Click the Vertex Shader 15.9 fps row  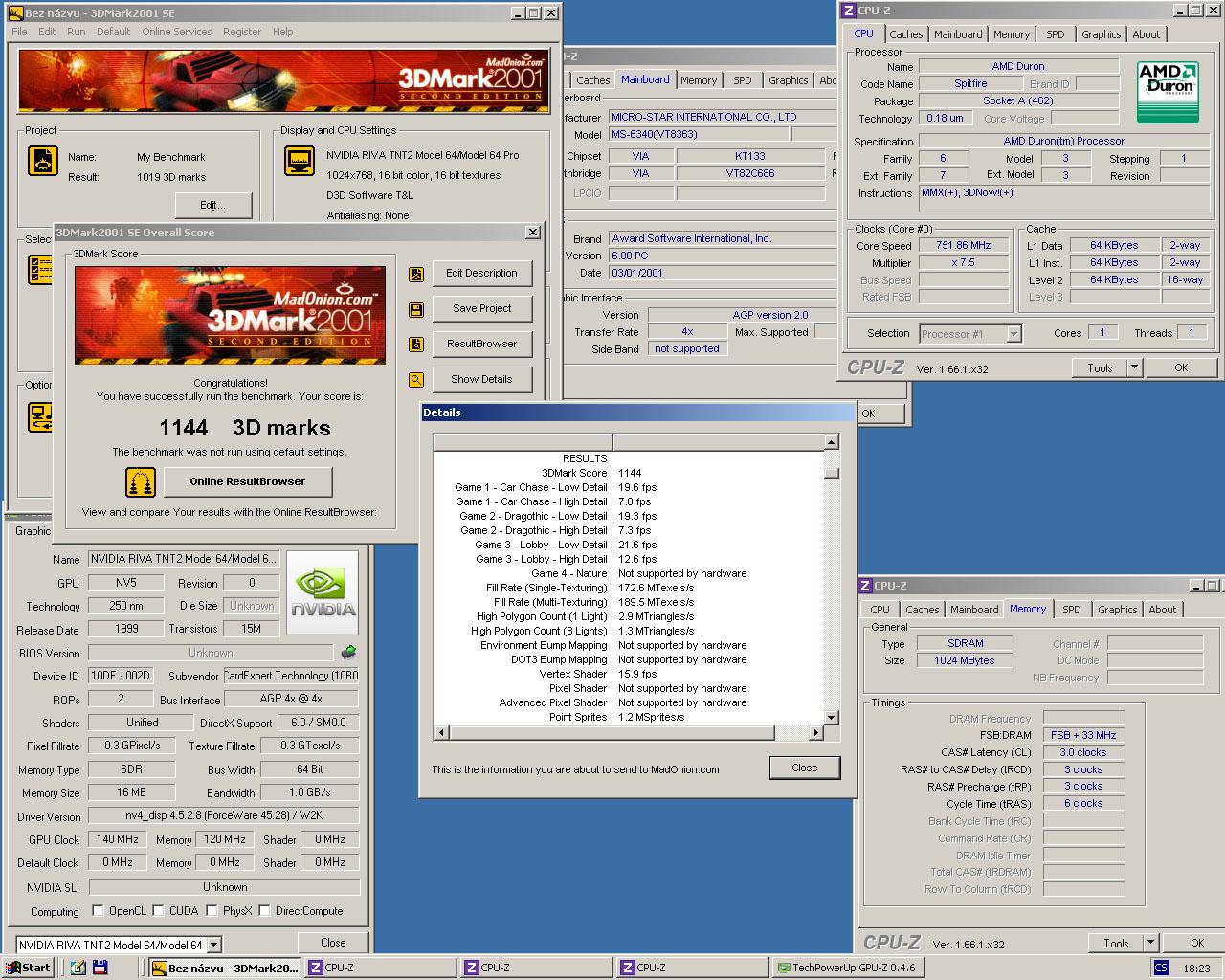click(628, 674)
